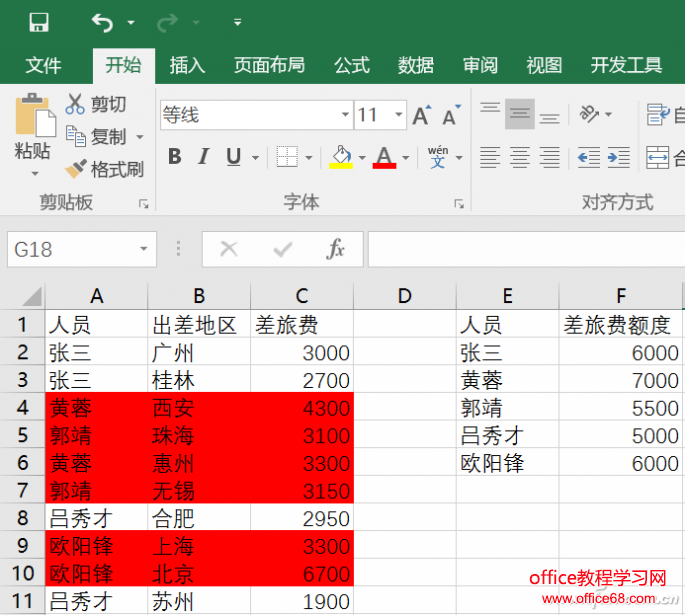Screen dimensions: 685x615
Task: Expand the 复制 dropdown arrow
Action: [x=140, y=137]
